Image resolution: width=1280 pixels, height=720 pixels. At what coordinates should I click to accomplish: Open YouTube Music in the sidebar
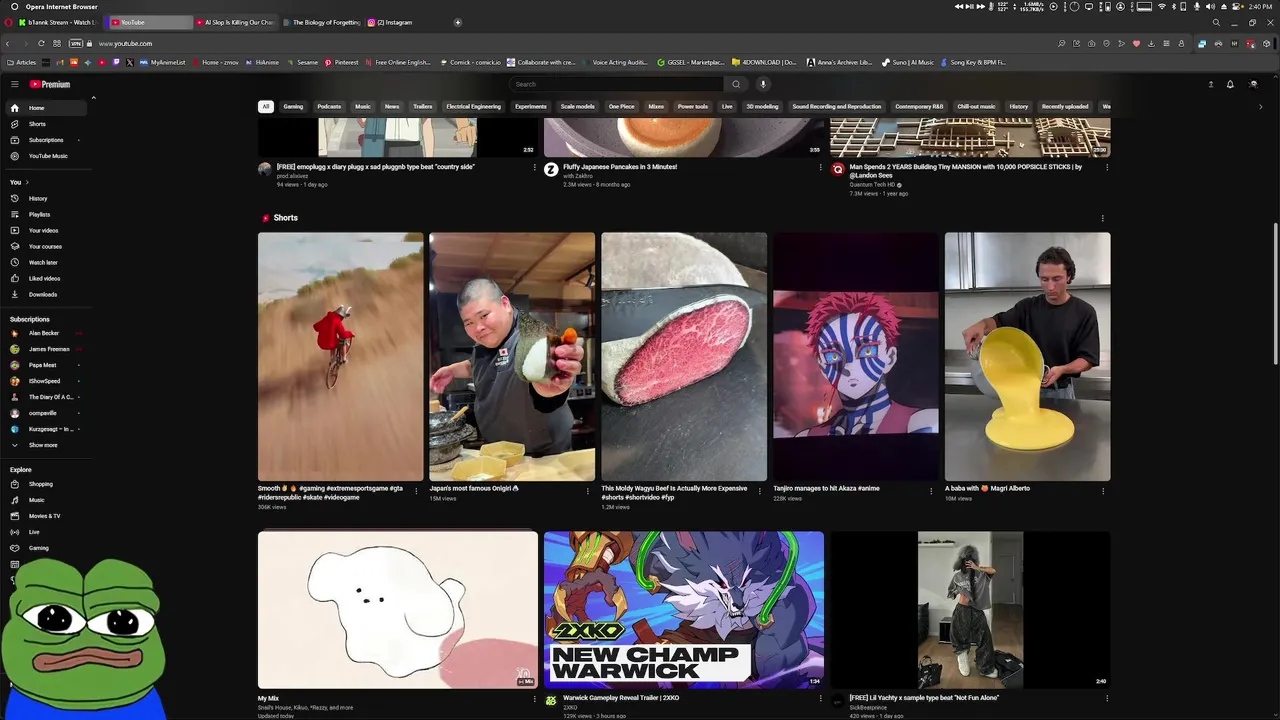tap(48, 156)
